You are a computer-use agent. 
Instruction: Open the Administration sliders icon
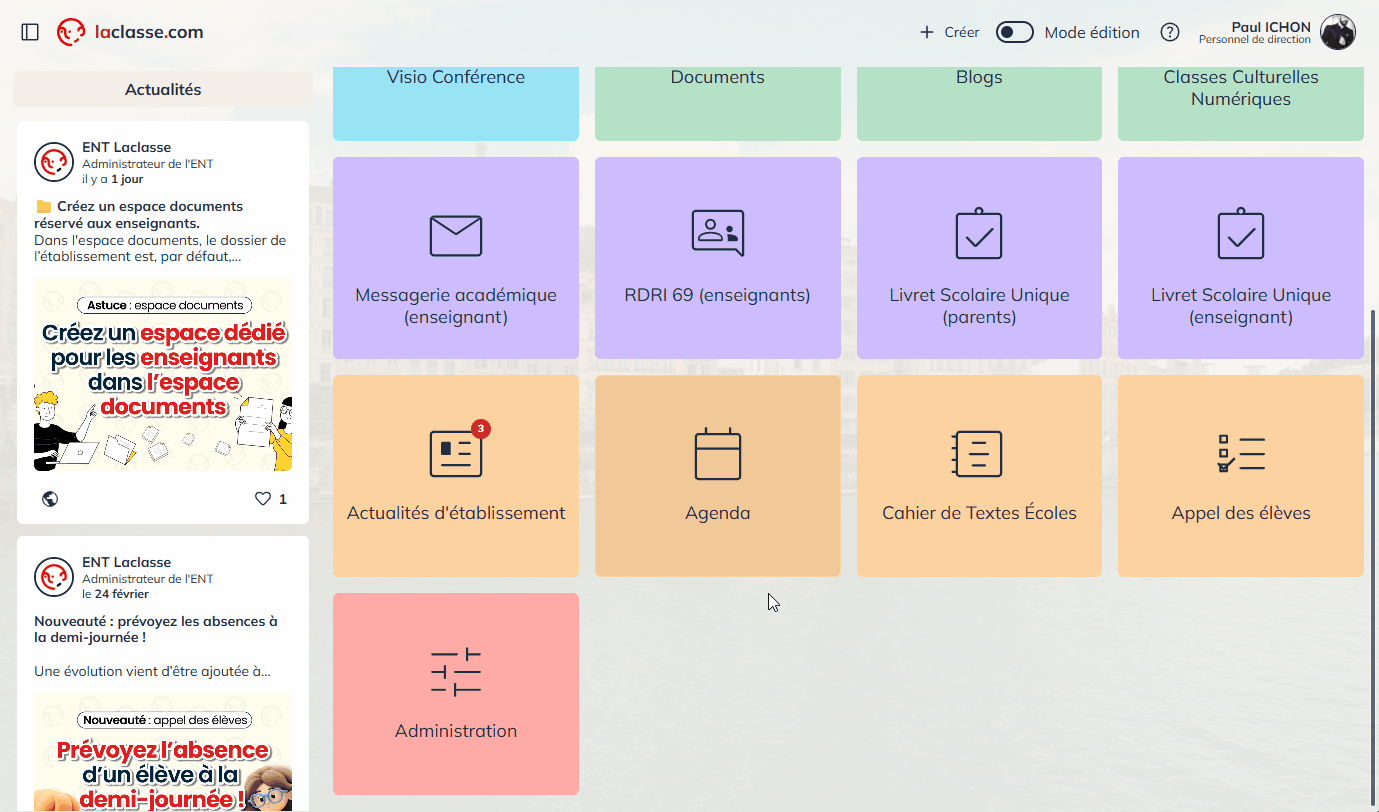(455, 672)
